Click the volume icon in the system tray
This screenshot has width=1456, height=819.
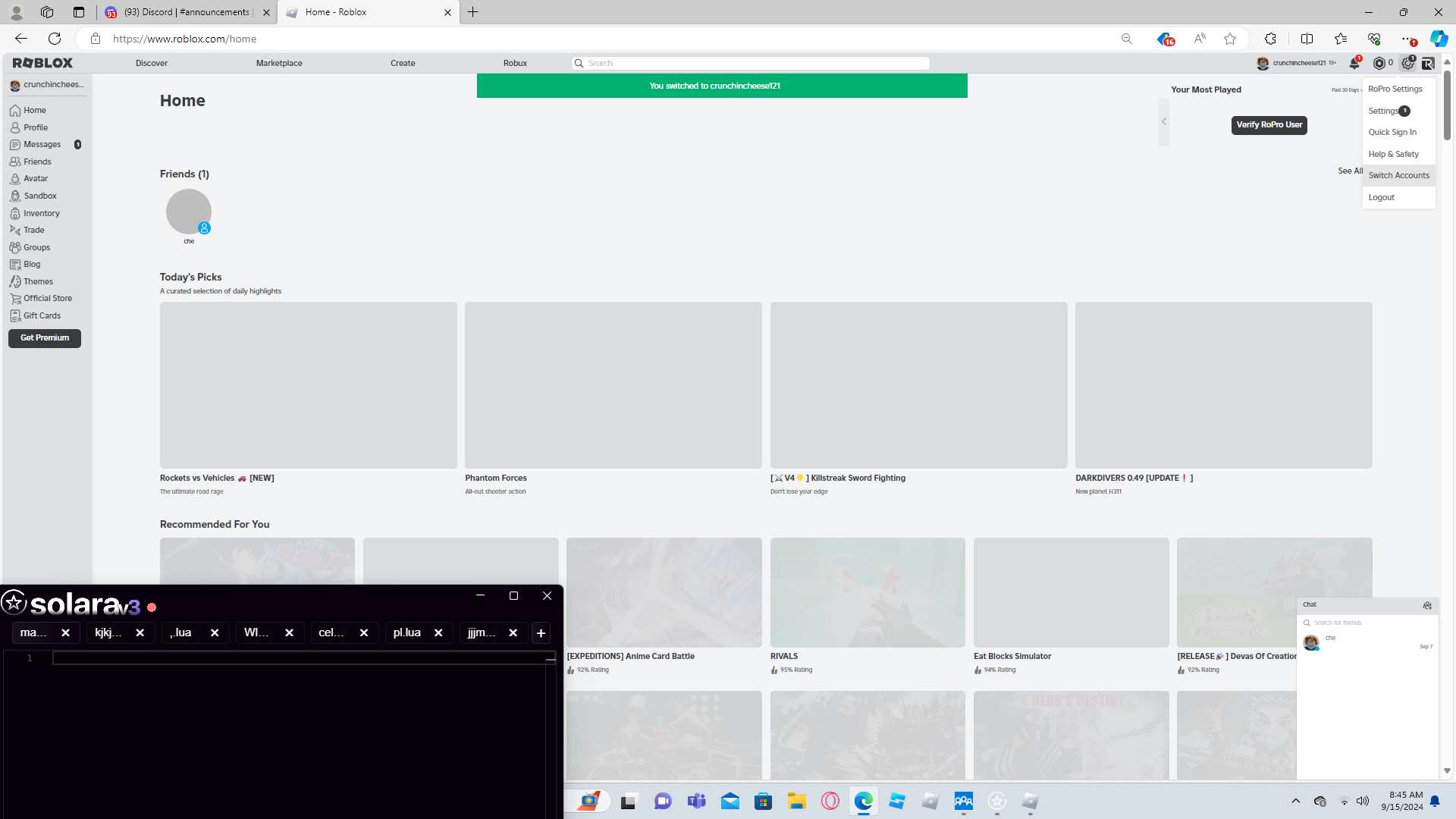[x=1363, y=801]
